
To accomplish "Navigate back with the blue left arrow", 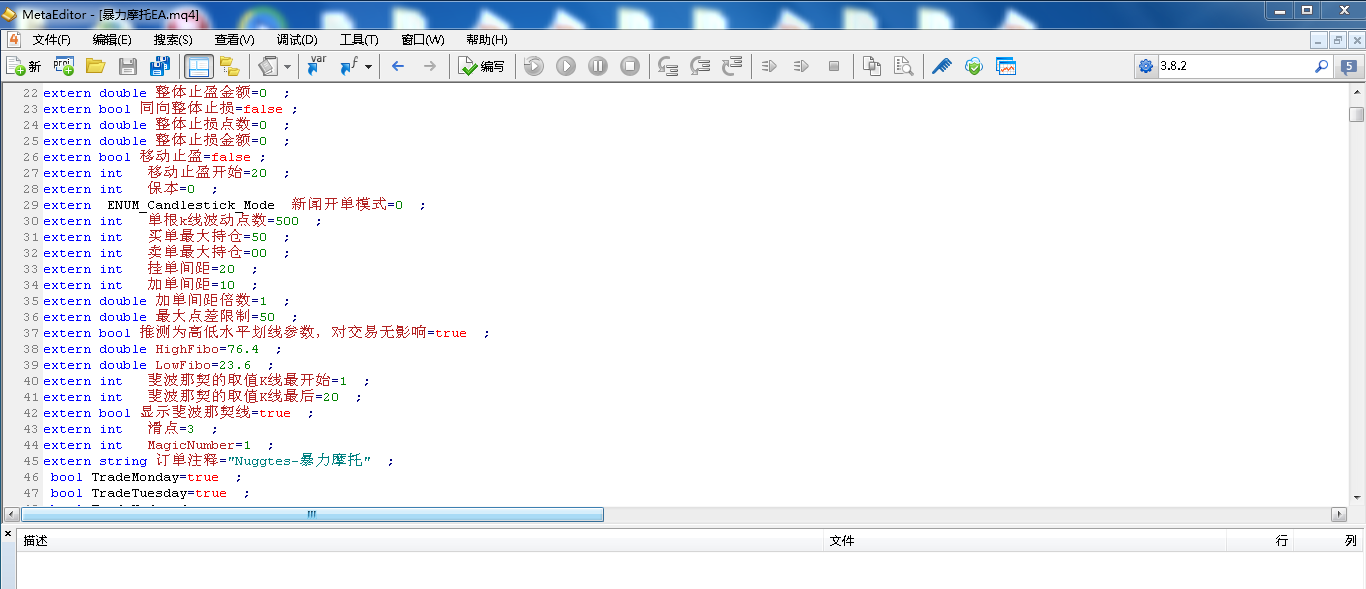I will click(x=398, y=66).
